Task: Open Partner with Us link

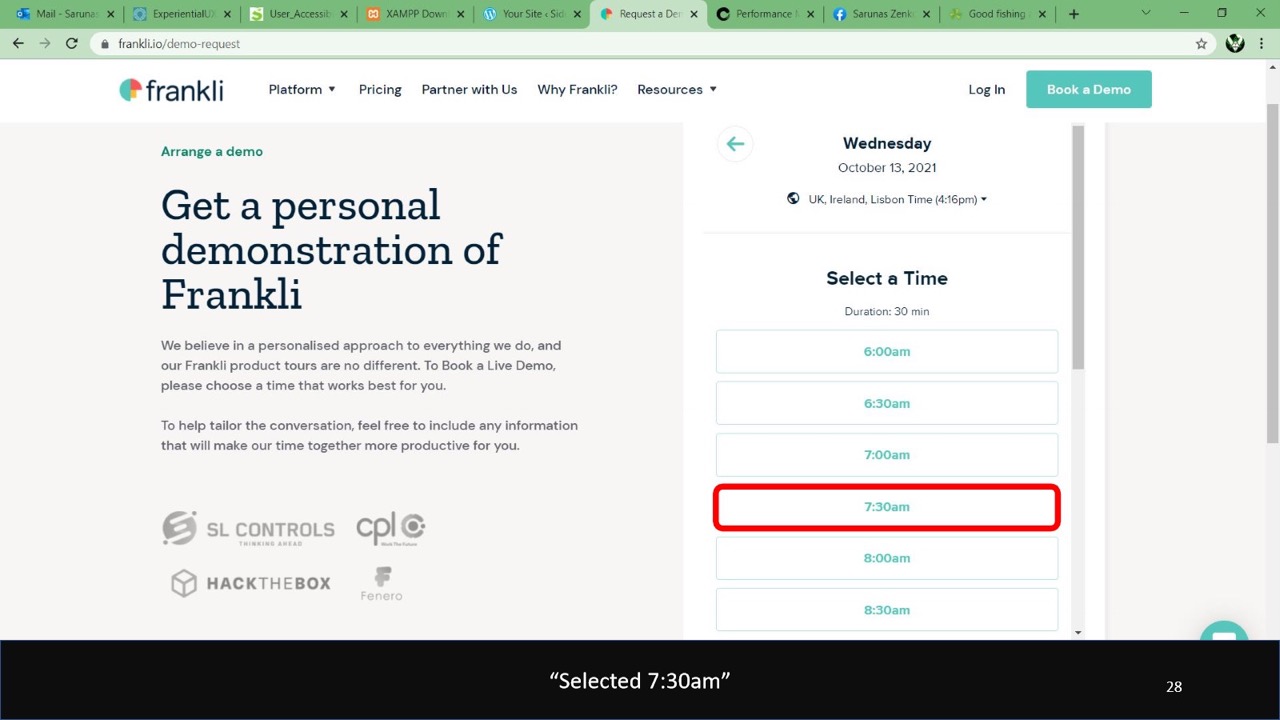Action: (x=469, y=89)
